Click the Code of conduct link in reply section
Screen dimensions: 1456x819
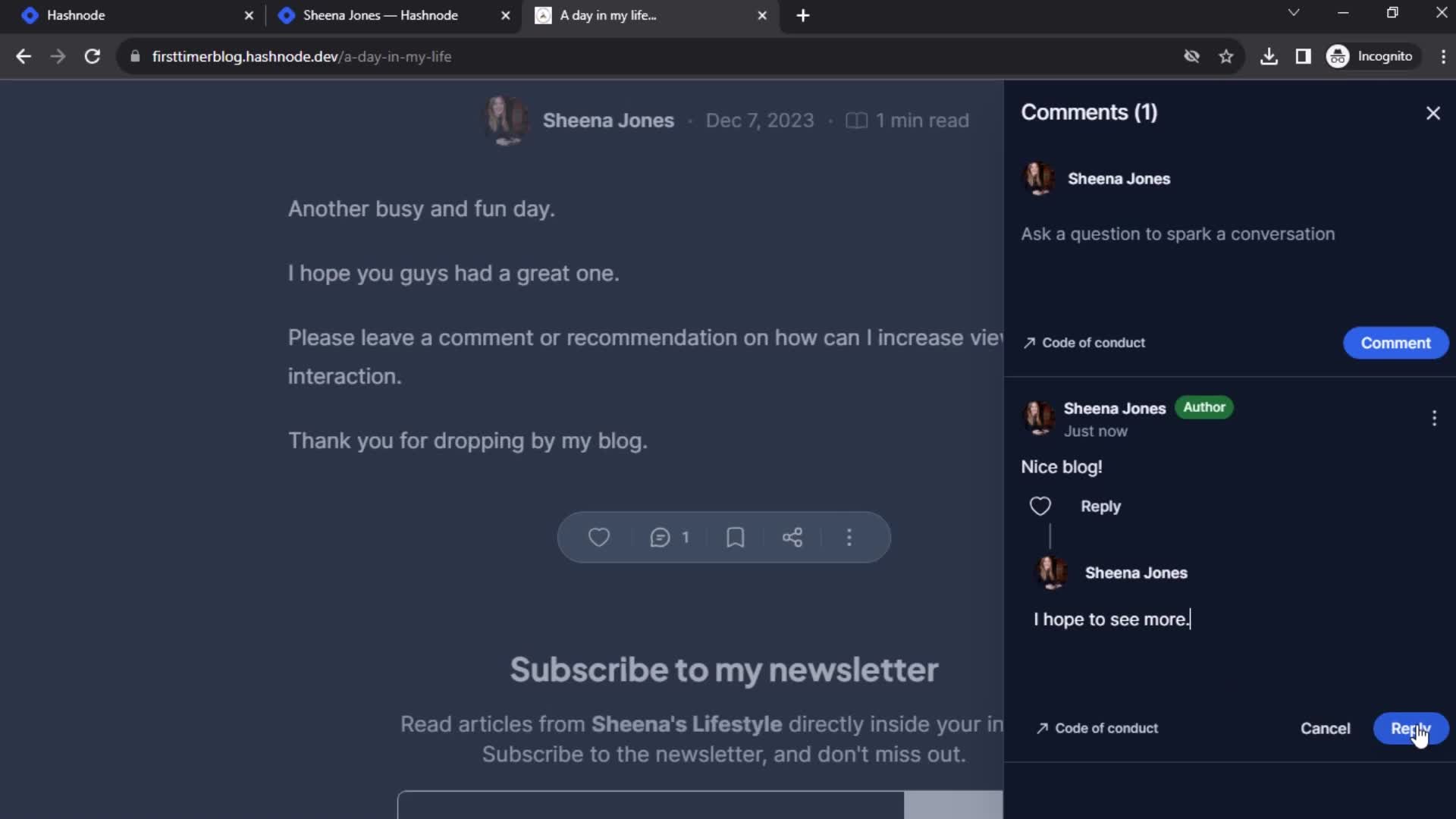(1098, 728)
